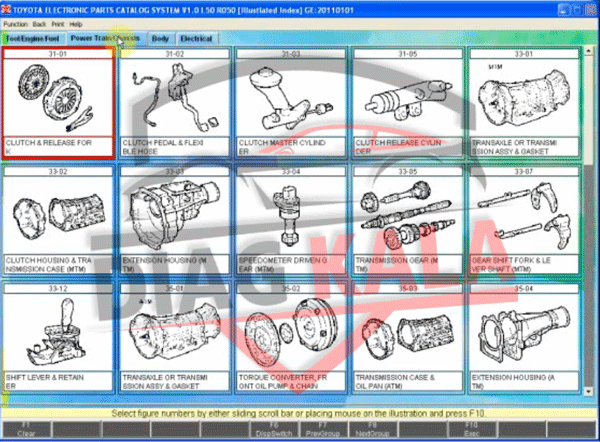Select the 33-03 Extension Housing (MTM) illustration
This screenshot has width=600, height=442.
tap(174, 215)
